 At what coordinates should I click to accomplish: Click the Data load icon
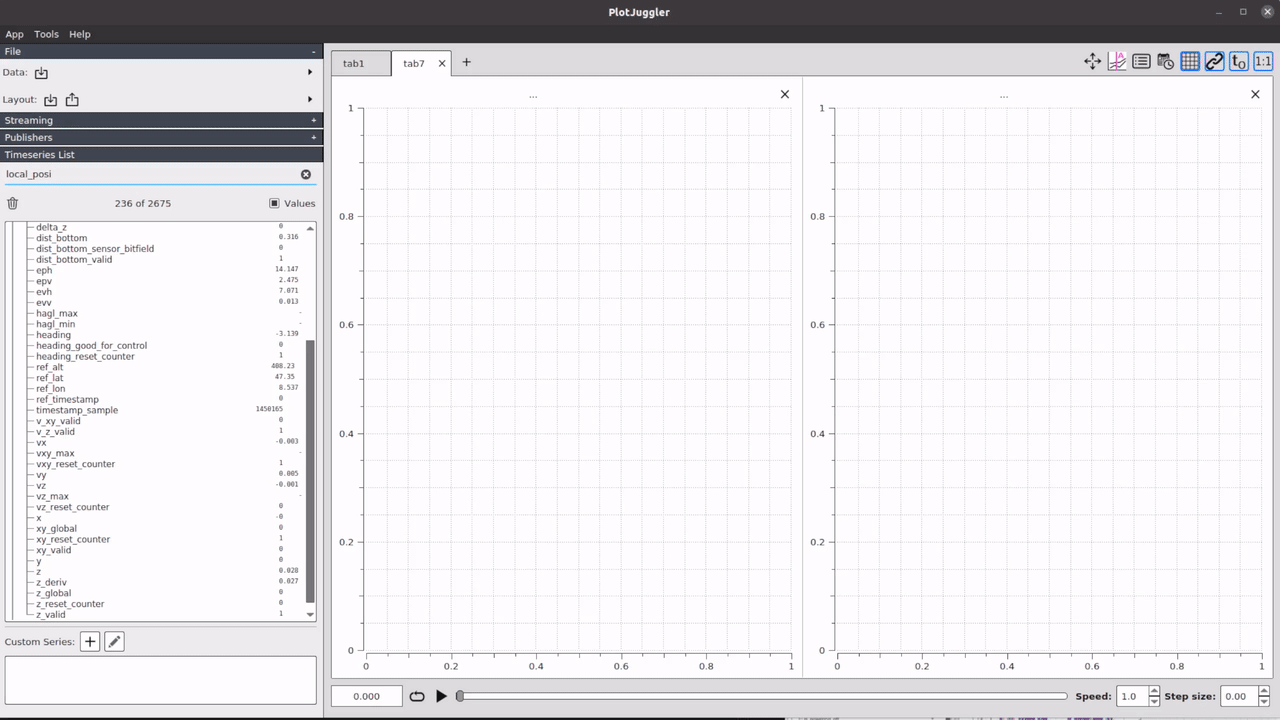pos(40,72)
